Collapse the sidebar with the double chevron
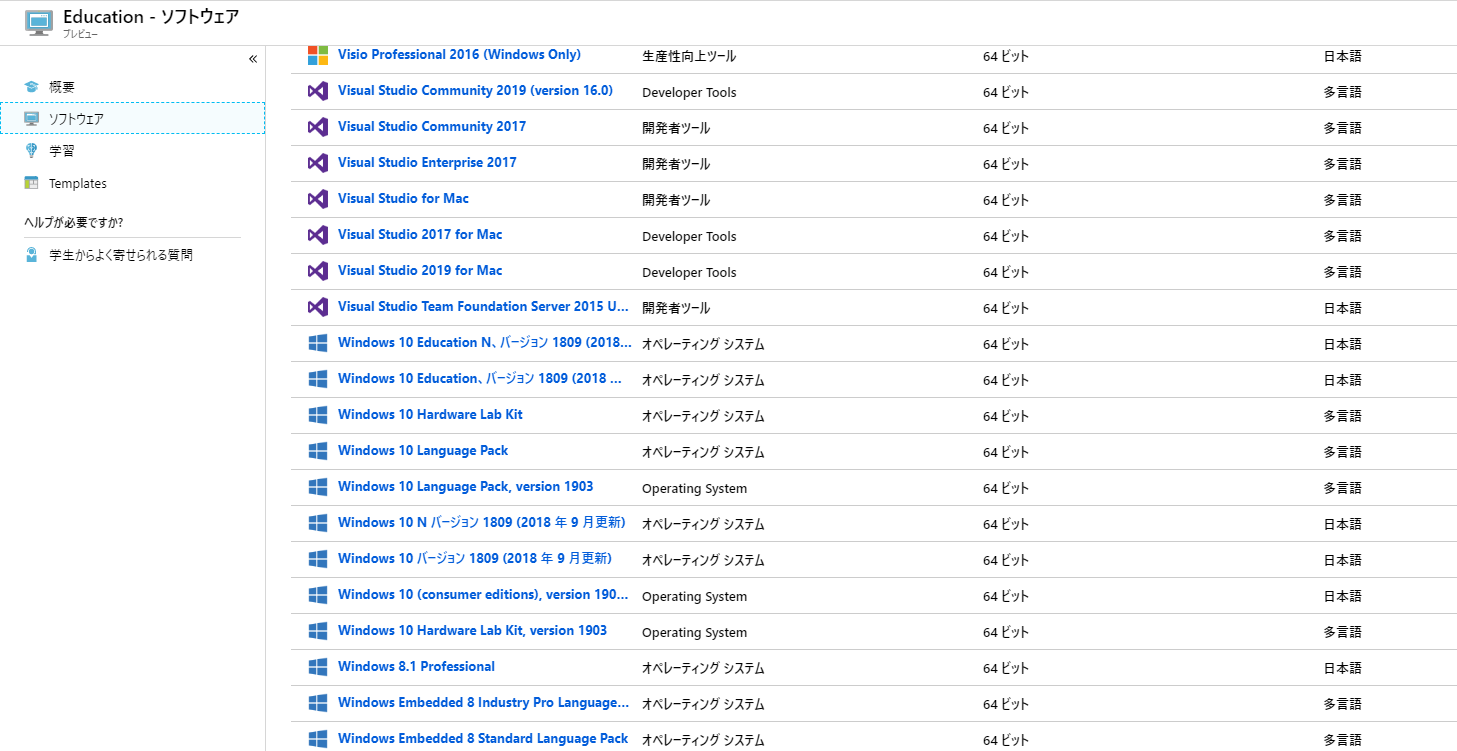Image resolution: width=1457 pixels, height=751 pixels. (x=253, y=59)
